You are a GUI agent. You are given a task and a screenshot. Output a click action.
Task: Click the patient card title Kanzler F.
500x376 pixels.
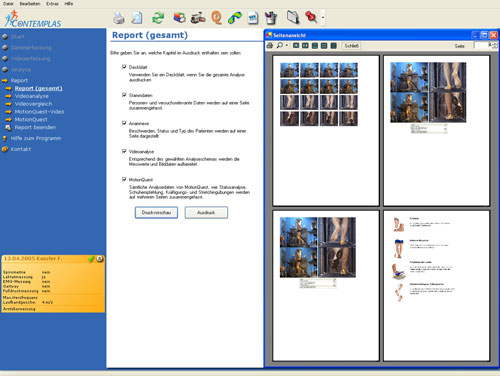point(33,259)
